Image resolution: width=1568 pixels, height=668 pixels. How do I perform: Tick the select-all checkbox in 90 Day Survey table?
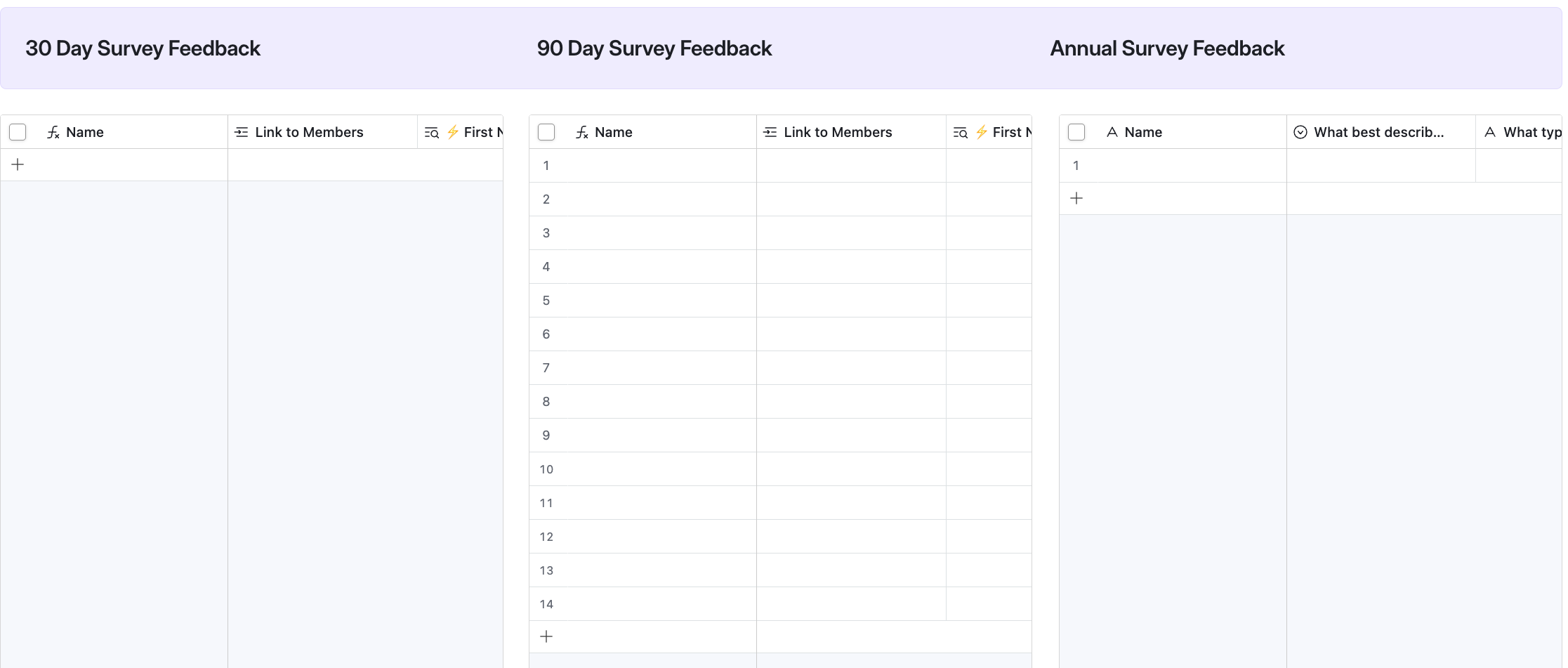[546, 132]
